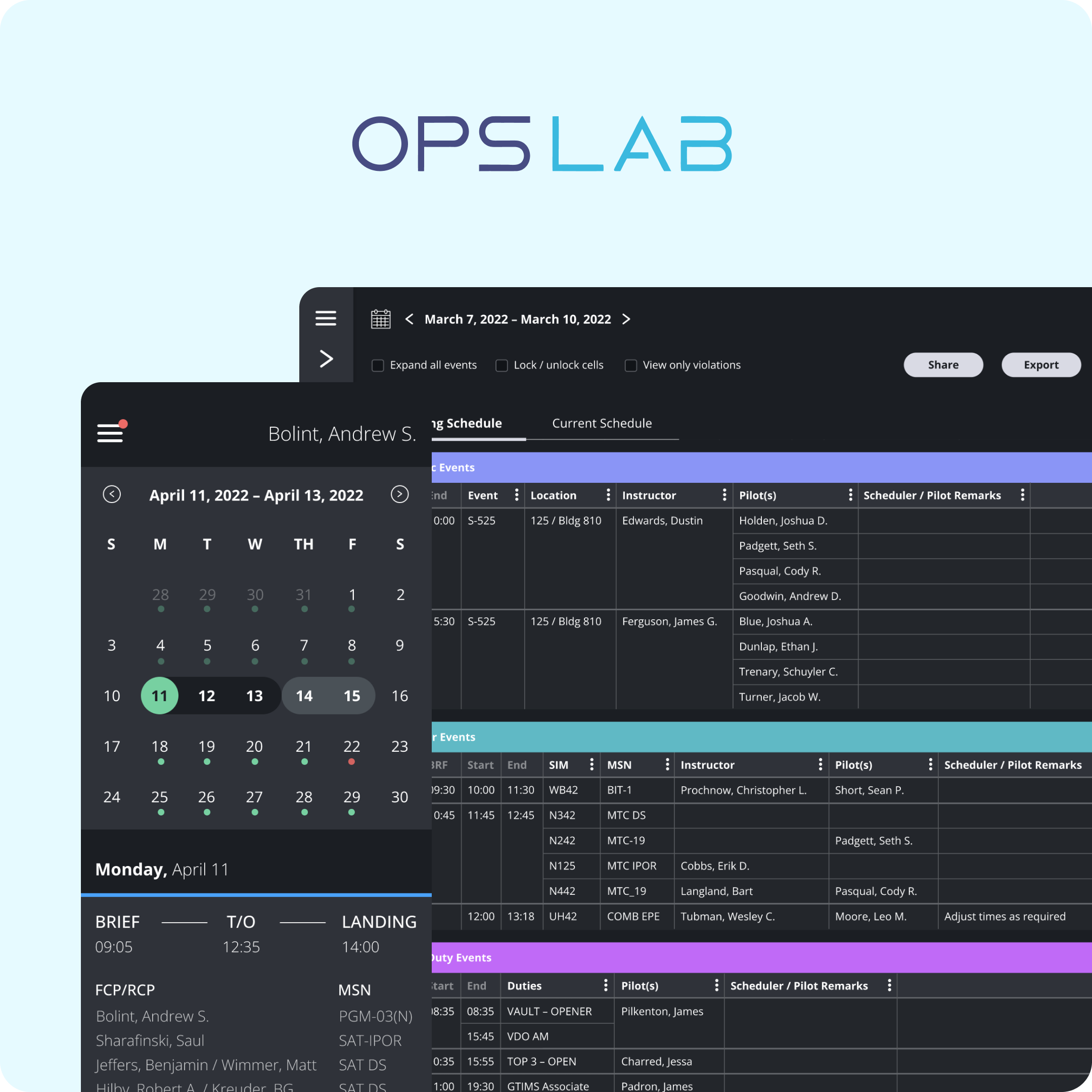Click the Langland, Bart instructor cell
The width and height of the screenshot is (1092, 1092).
(751, 891)
